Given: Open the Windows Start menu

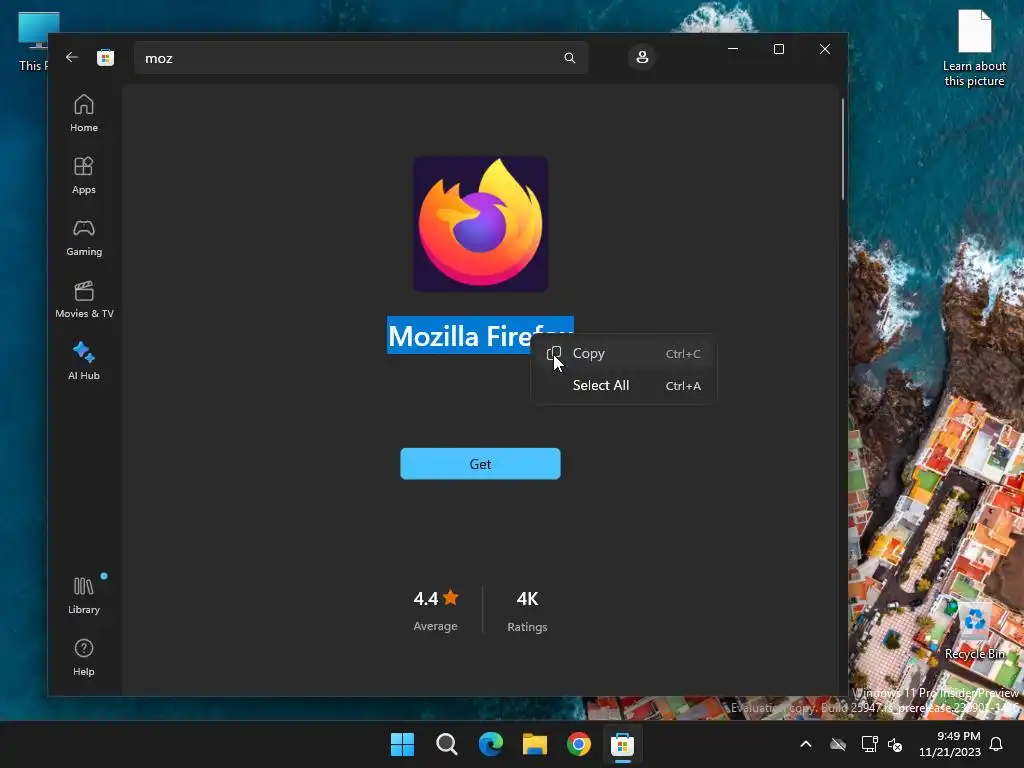Looking at the screenshot, I should point(402,744).
